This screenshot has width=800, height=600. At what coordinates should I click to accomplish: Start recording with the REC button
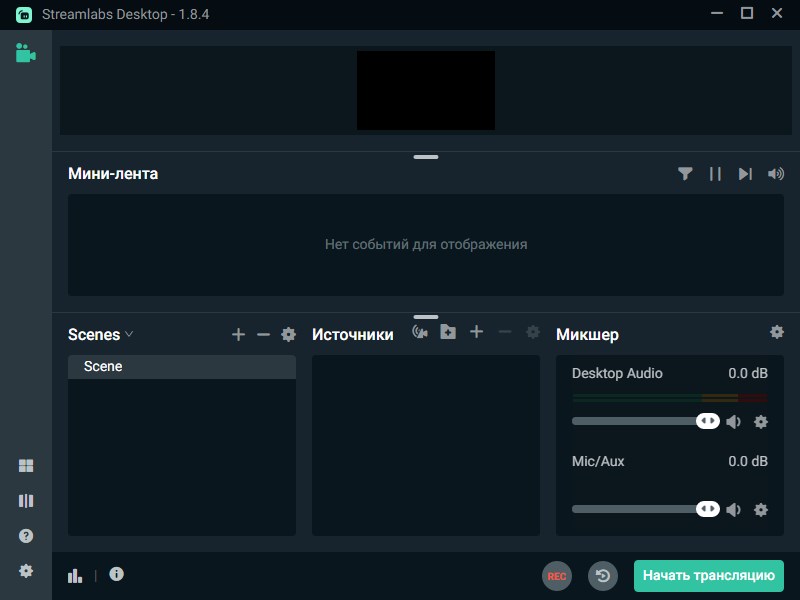click(x=557, y=576)
